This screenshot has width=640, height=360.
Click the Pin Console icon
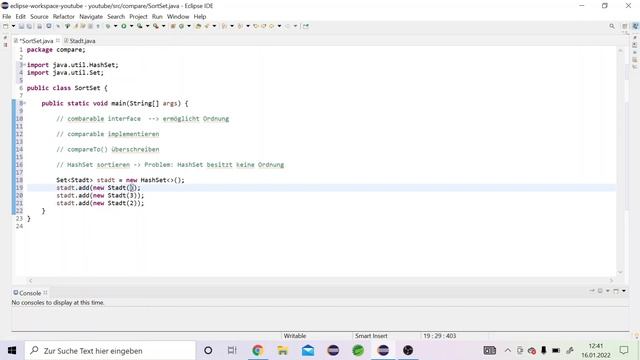pos(592,291)
